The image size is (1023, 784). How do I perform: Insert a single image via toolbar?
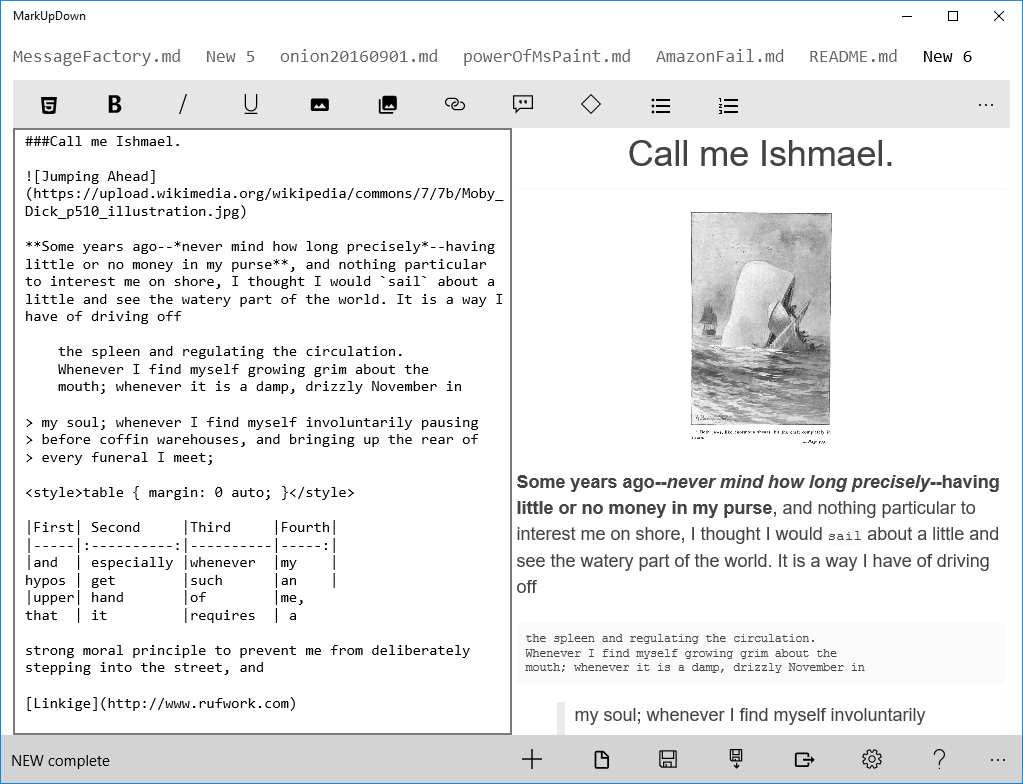click(320, 104)
